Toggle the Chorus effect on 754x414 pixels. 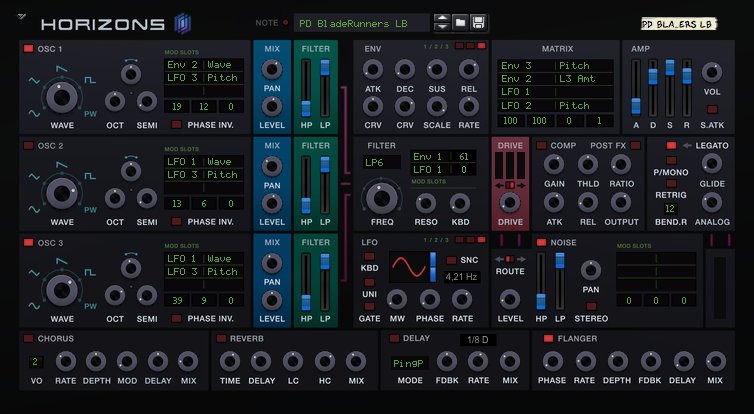click(28, 339)
